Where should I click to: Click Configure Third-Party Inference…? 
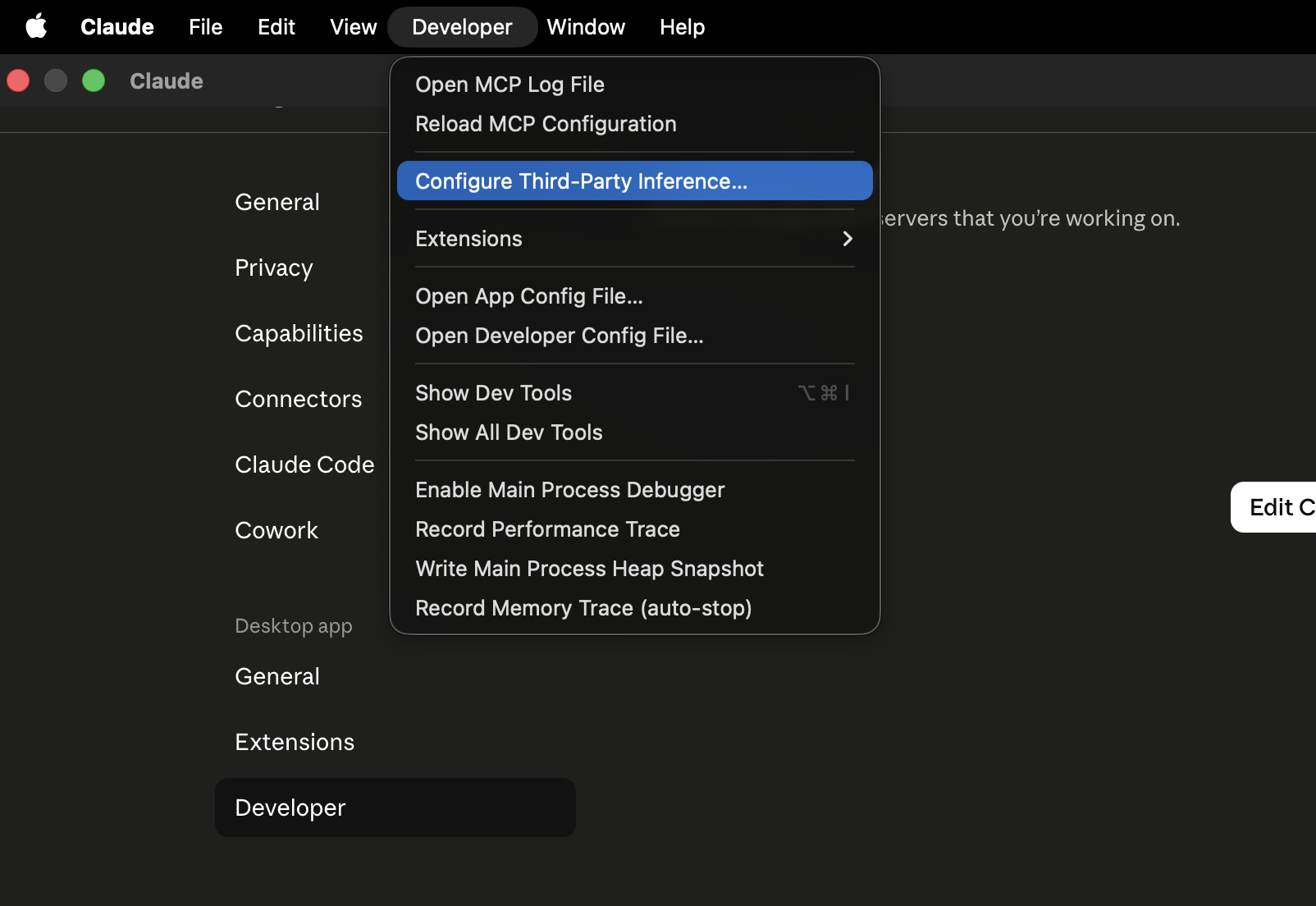point(634,181)
